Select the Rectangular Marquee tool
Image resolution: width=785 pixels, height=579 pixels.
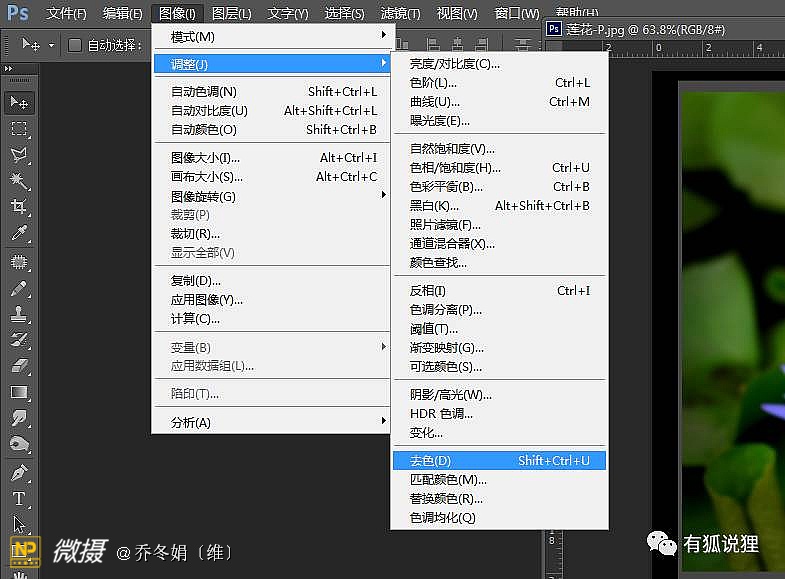pyautogui.click(x=19, y=128)
